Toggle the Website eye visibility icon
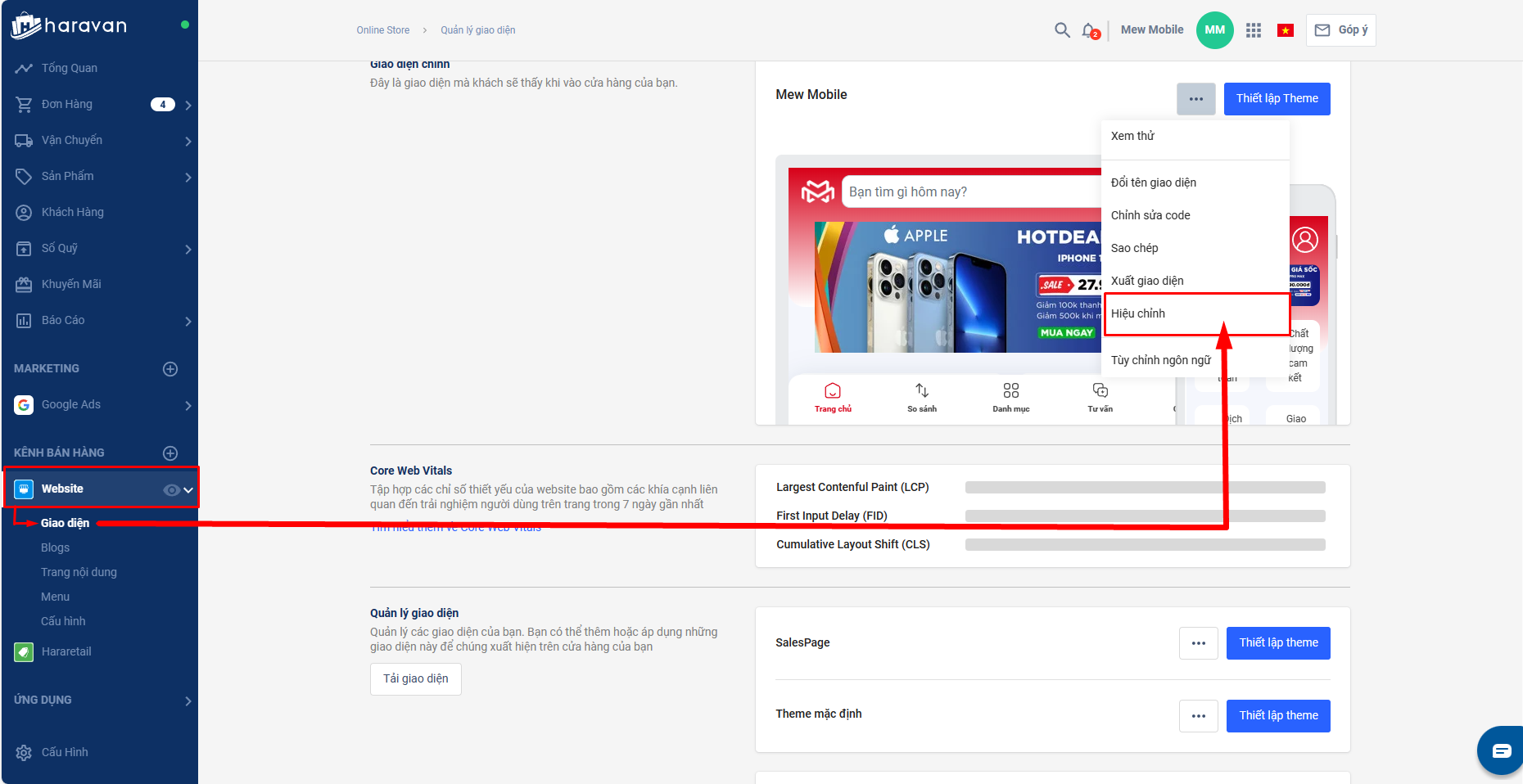 (171, 490)
